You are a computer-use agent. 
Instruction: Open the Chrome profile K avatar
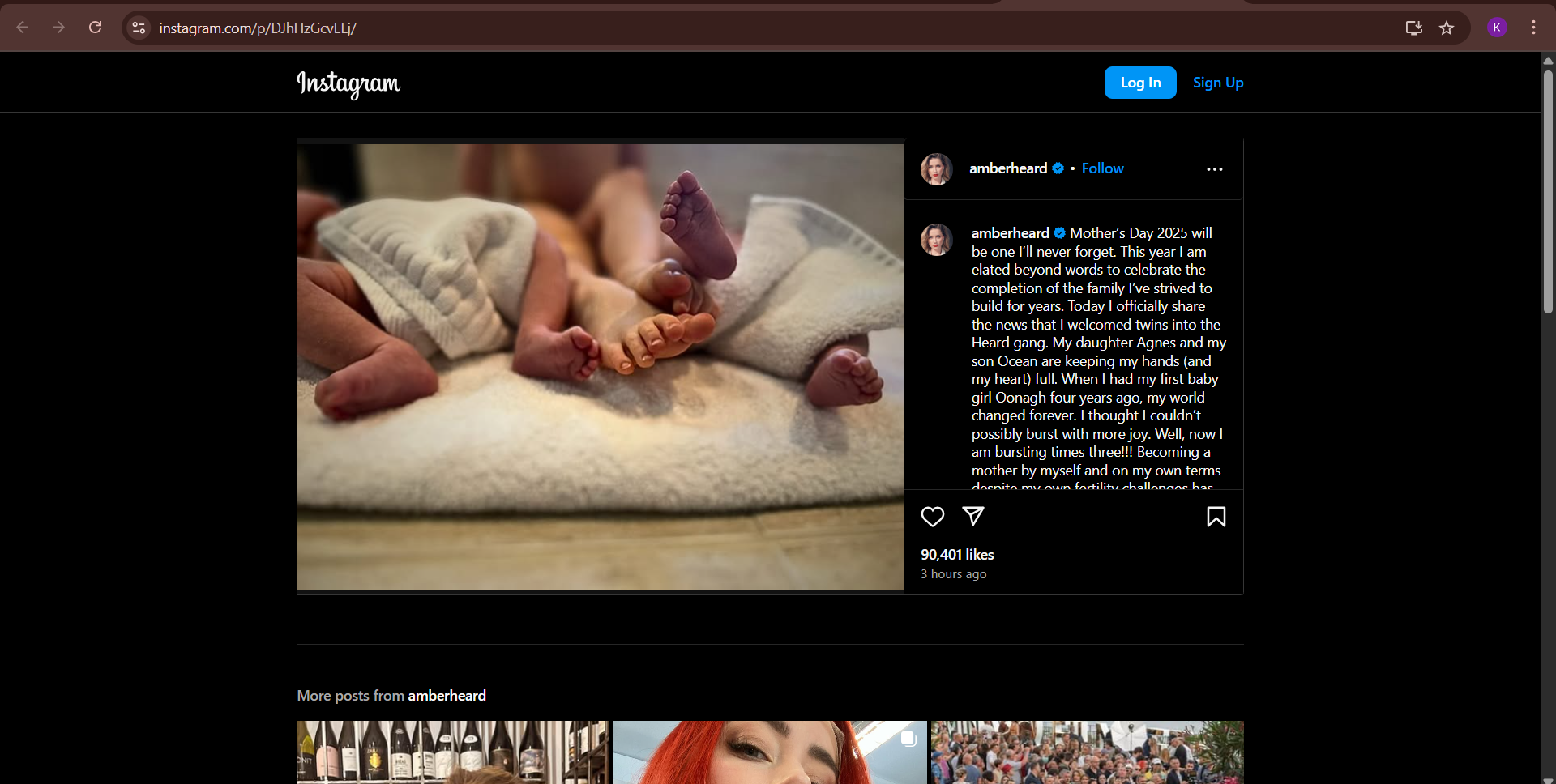pos(1497,28)
